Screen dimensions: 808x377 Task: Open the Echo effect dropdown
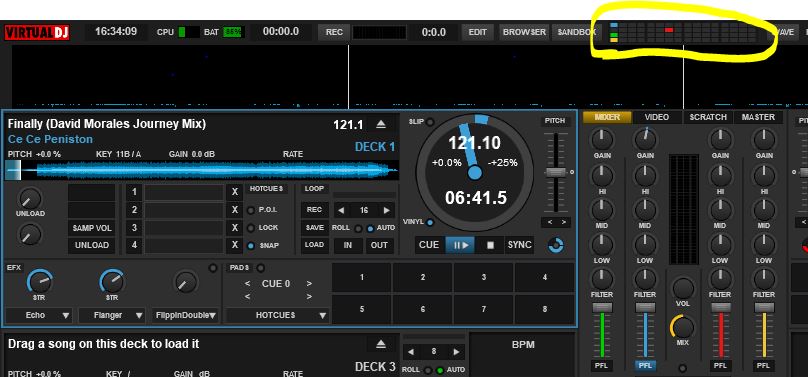39,315
